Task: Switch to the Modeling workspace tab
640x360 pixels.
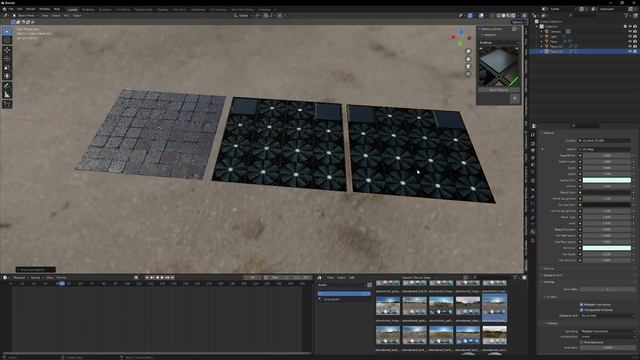Action: (x=88, y=9)
